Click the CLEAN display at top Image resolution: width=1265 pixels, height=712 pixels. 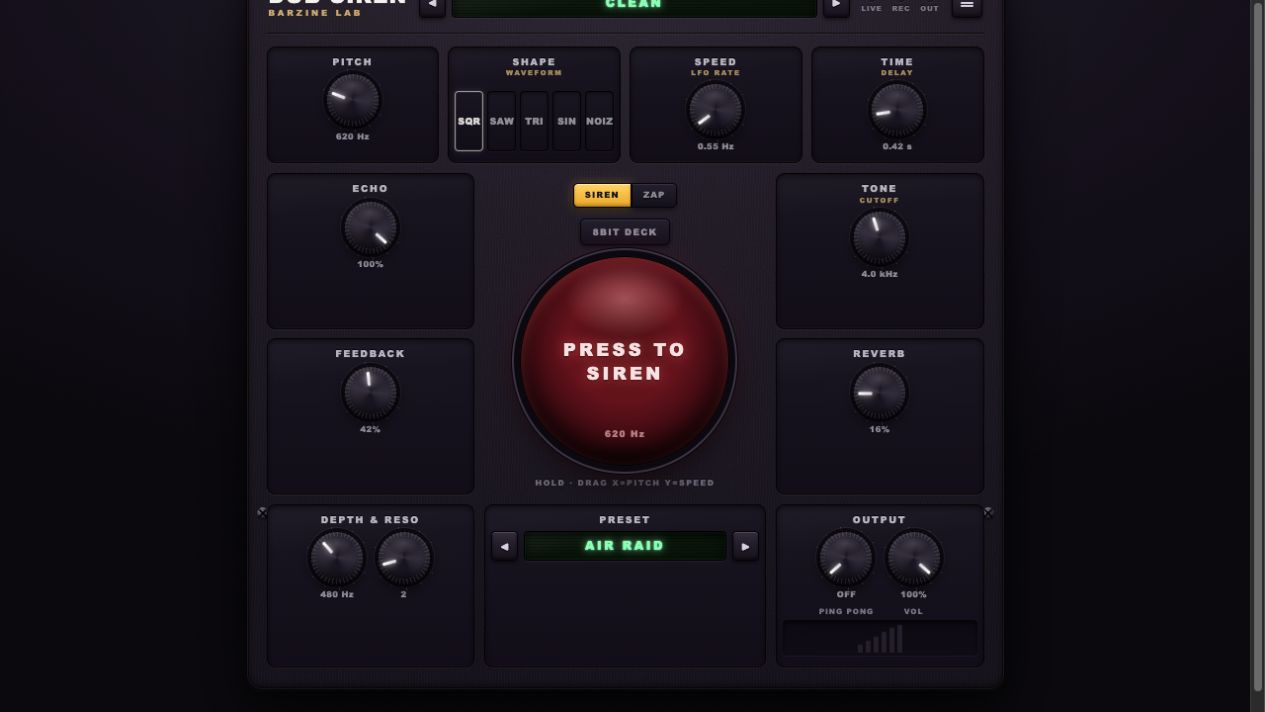point(634,6)
